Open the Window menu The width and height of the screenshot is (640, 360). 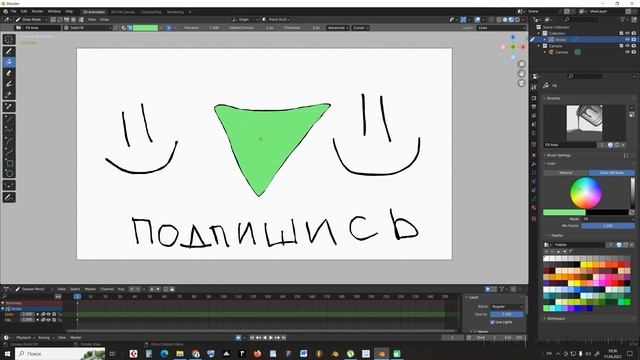[54, 11]
